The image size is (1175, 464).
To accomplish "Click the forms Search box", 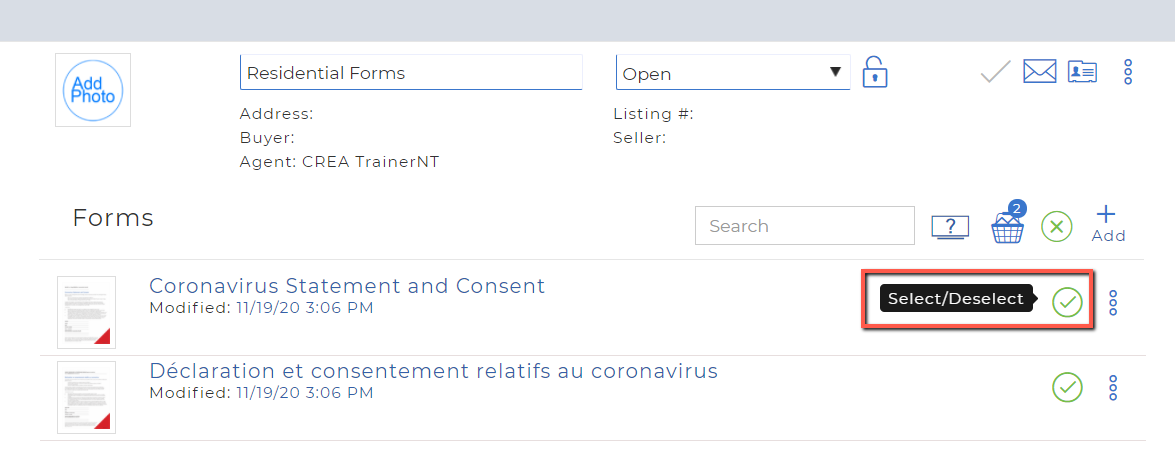I will (x=805, y=226).
